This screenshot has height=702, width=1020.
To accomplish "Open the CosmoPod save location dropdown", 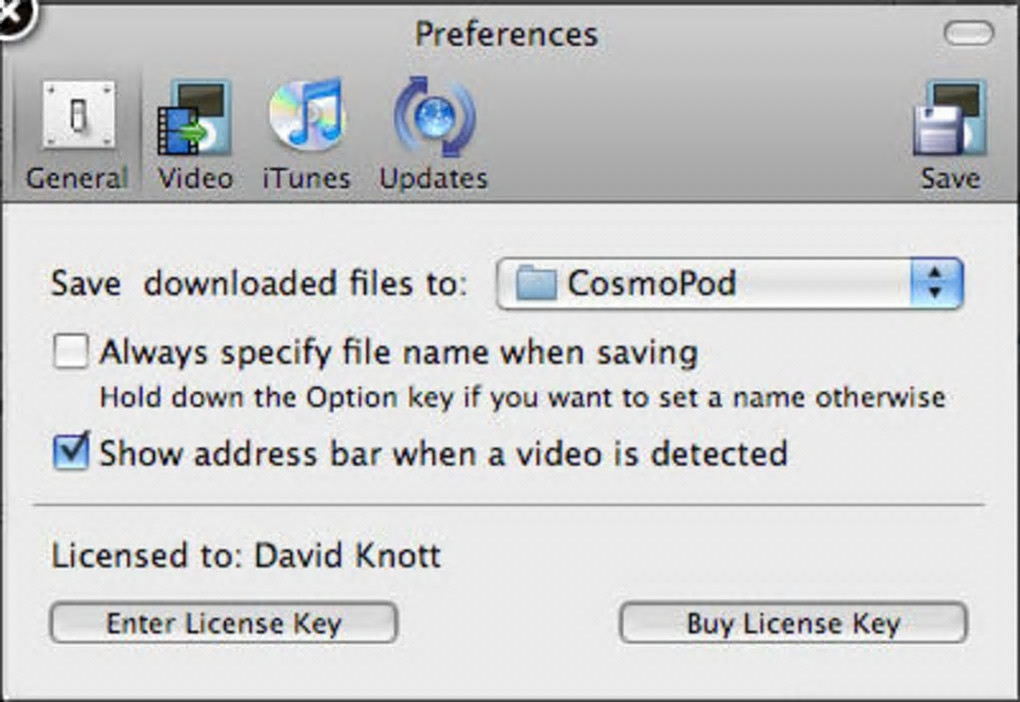I will (728, 283).
